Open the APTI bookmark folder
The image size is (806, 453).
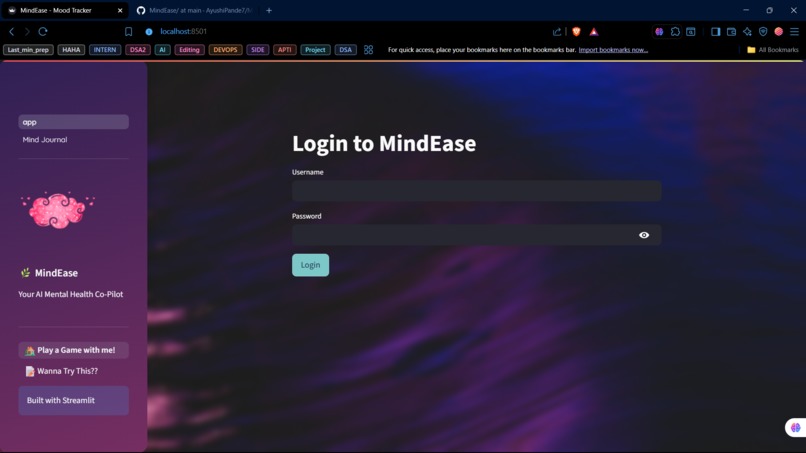[284, 50]
